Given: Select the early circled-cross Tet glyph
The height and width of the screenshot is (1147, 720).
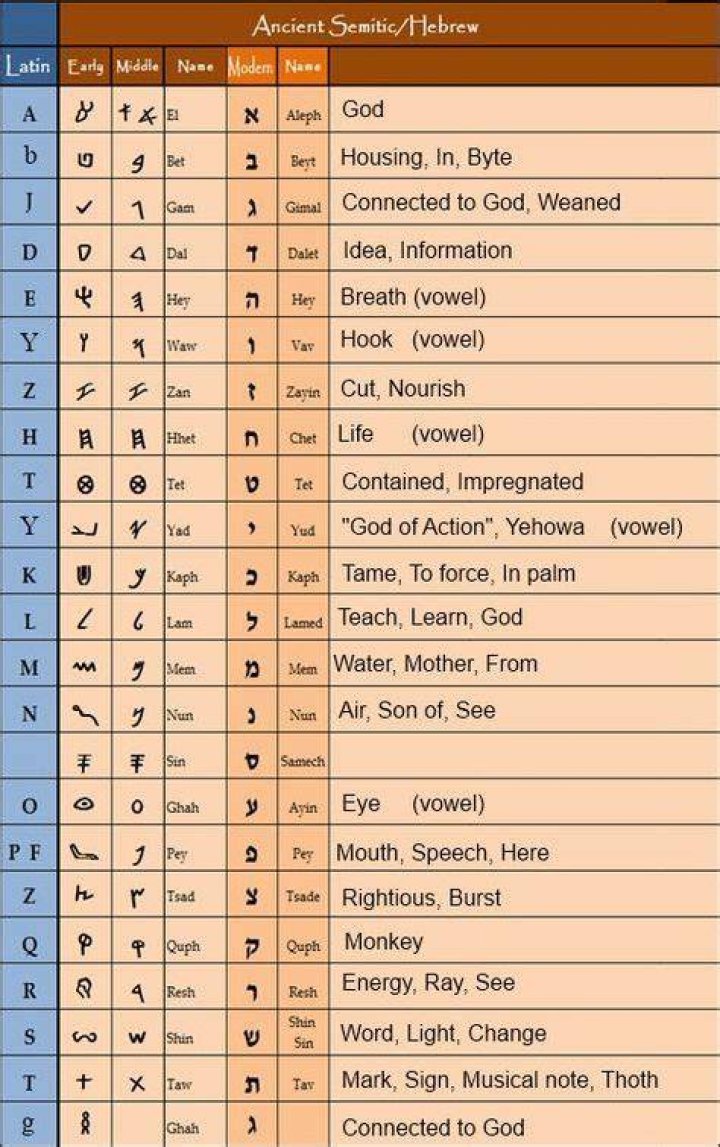Looking at the screenshot, I should 85,484.
